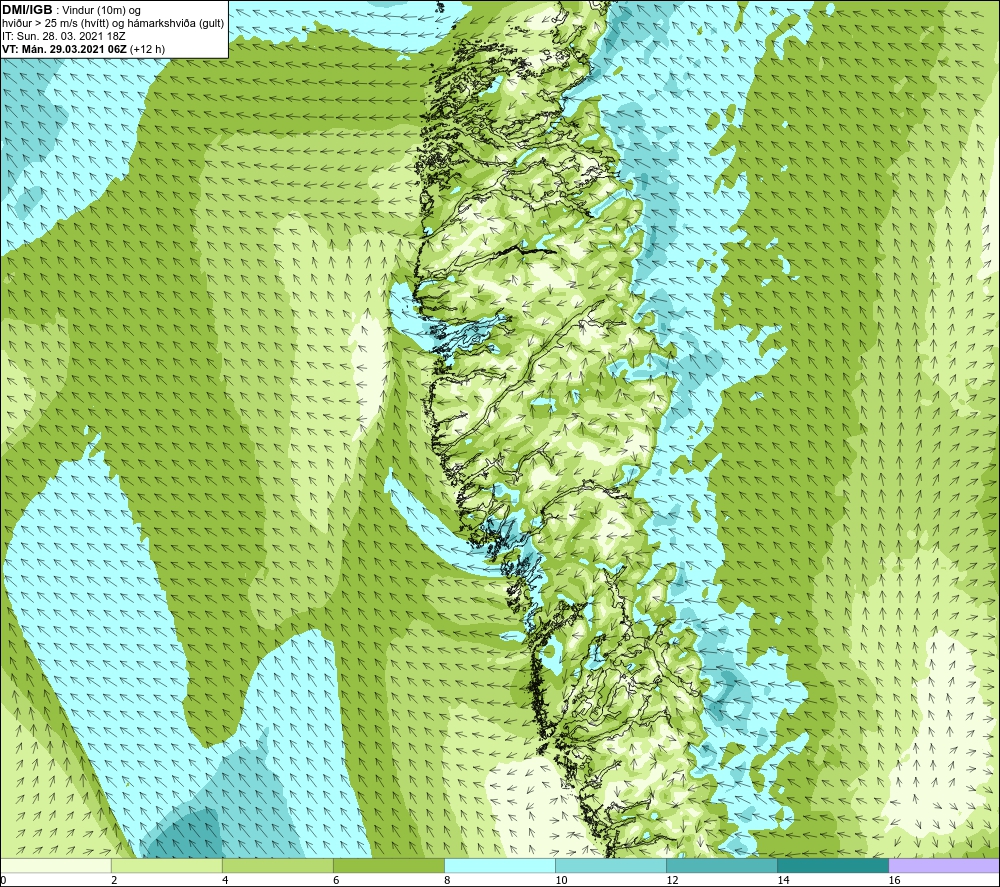This screenshot has height=887, width=1000.
Task: Click the scale label "10"
Action: tap(561, 881)
